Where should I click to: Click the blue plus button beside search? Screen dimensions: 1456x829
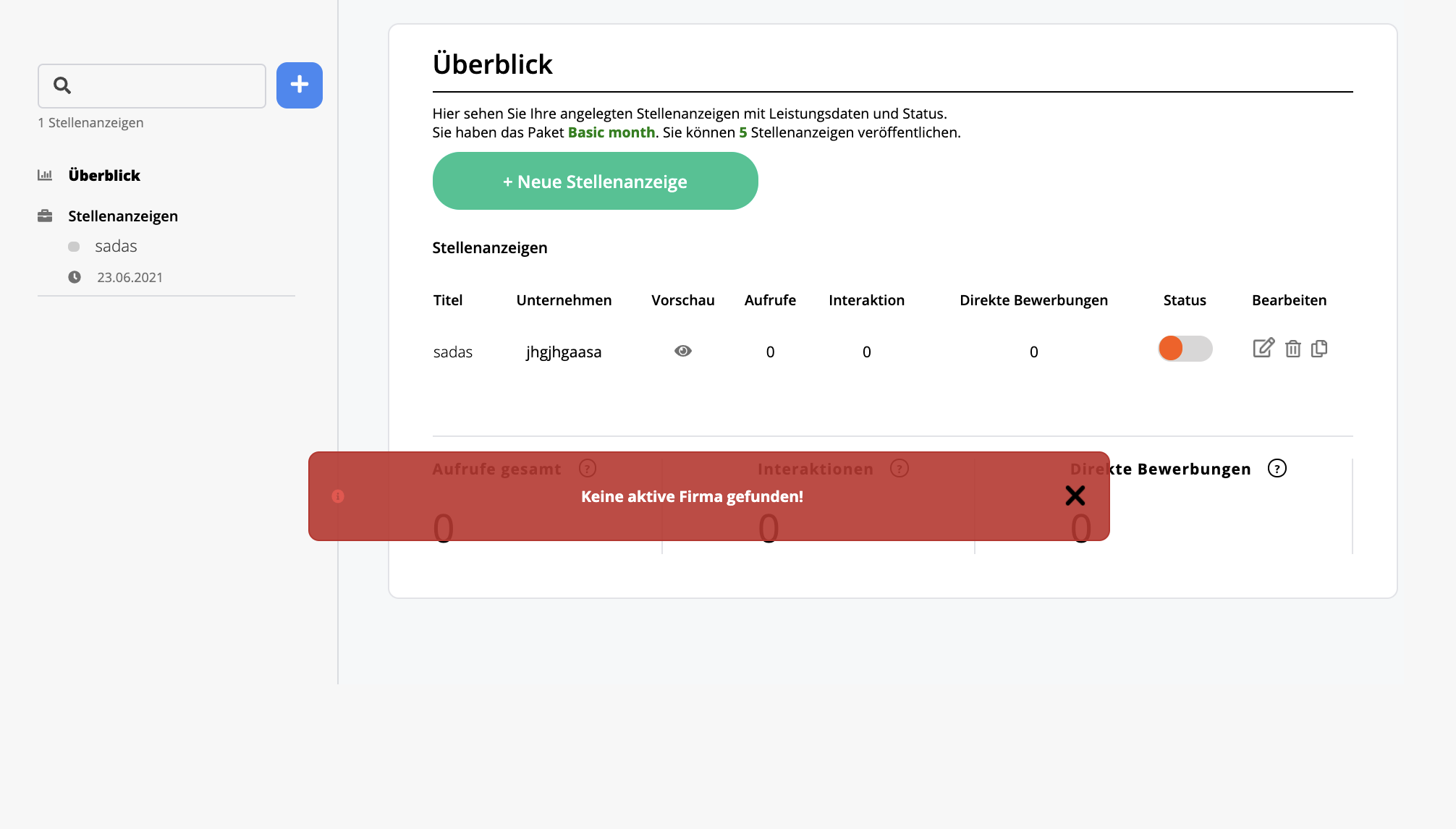(x=300, y=85)
